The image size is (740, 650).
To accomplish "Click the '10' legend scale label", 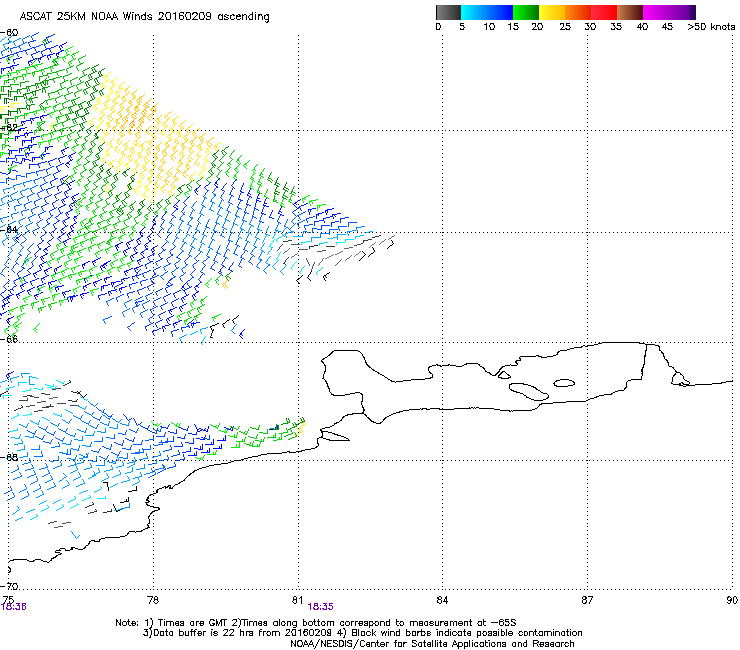I will pyautogui.click(x=489, y=27).
